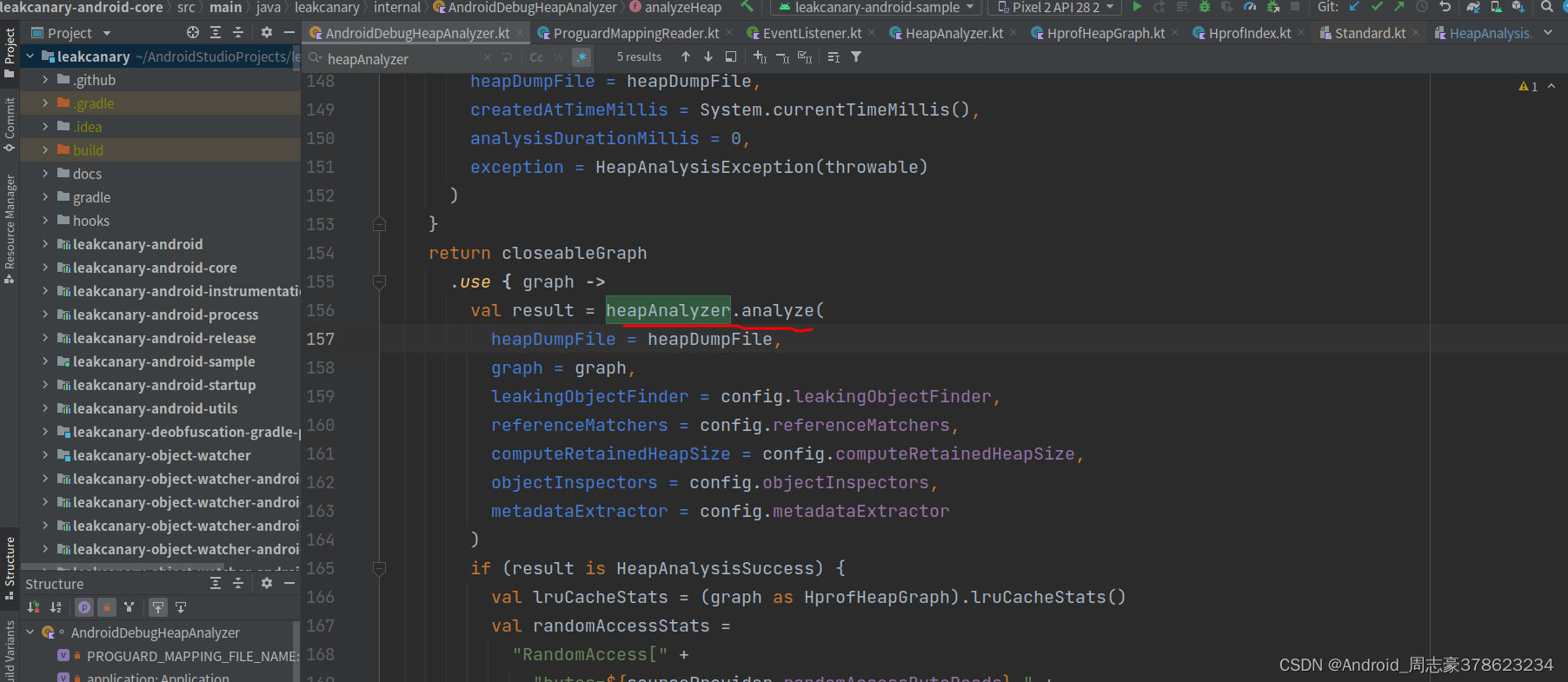This screenshot has width=1568, height=682.
Task: Show hidden editor tabs chevron
Action: (x=1548, y=33)
